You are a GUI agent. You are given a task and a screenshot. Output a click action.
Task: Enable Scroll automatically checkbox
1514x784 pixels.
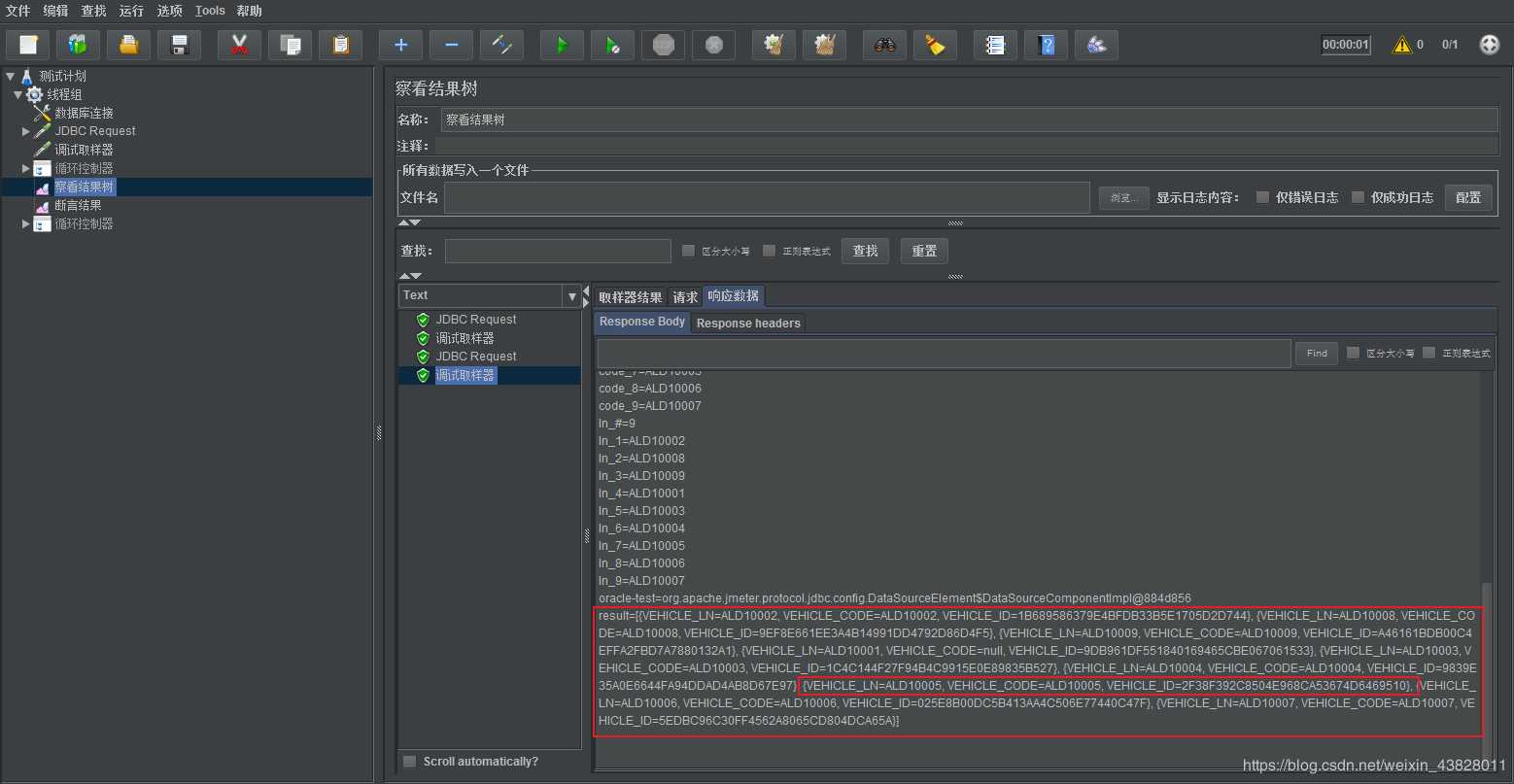[x=409, y=762]
